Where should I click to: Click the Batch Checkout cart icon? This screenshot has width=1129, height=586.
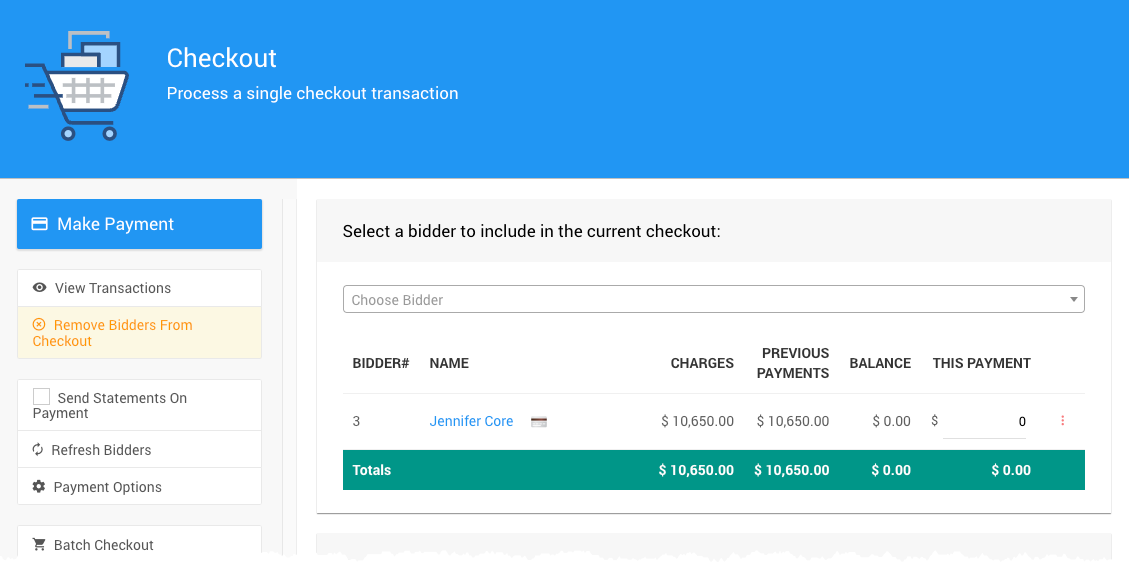point(39,545)
